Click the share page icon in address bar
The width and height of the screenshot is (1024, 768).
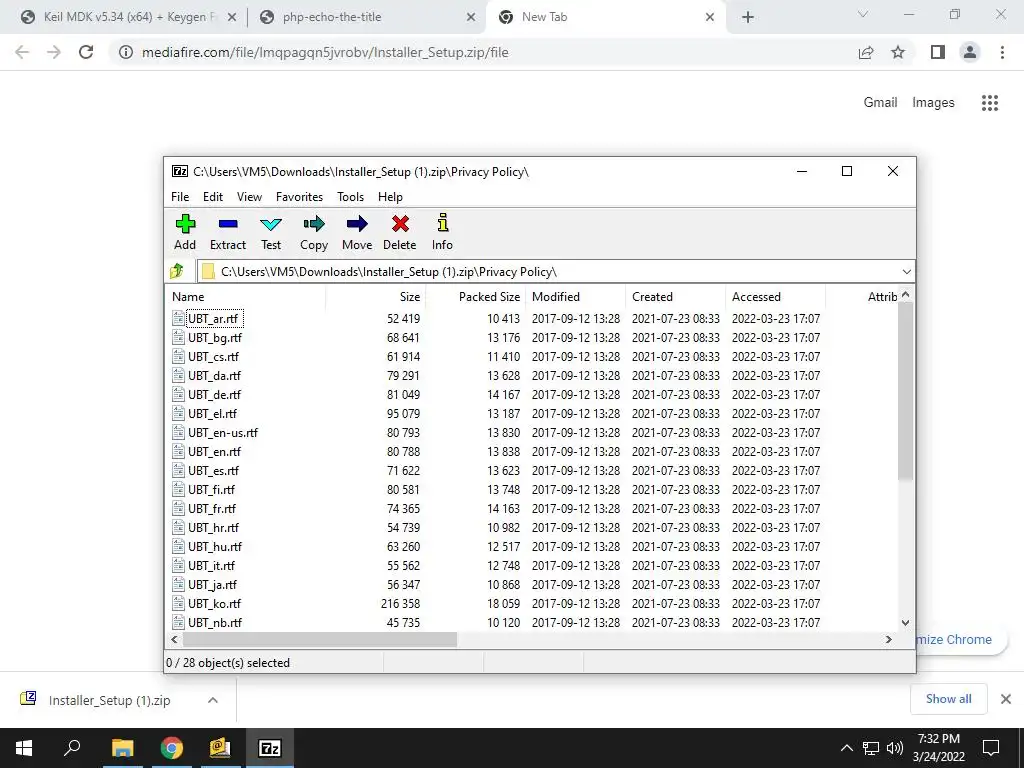(866, 52)
